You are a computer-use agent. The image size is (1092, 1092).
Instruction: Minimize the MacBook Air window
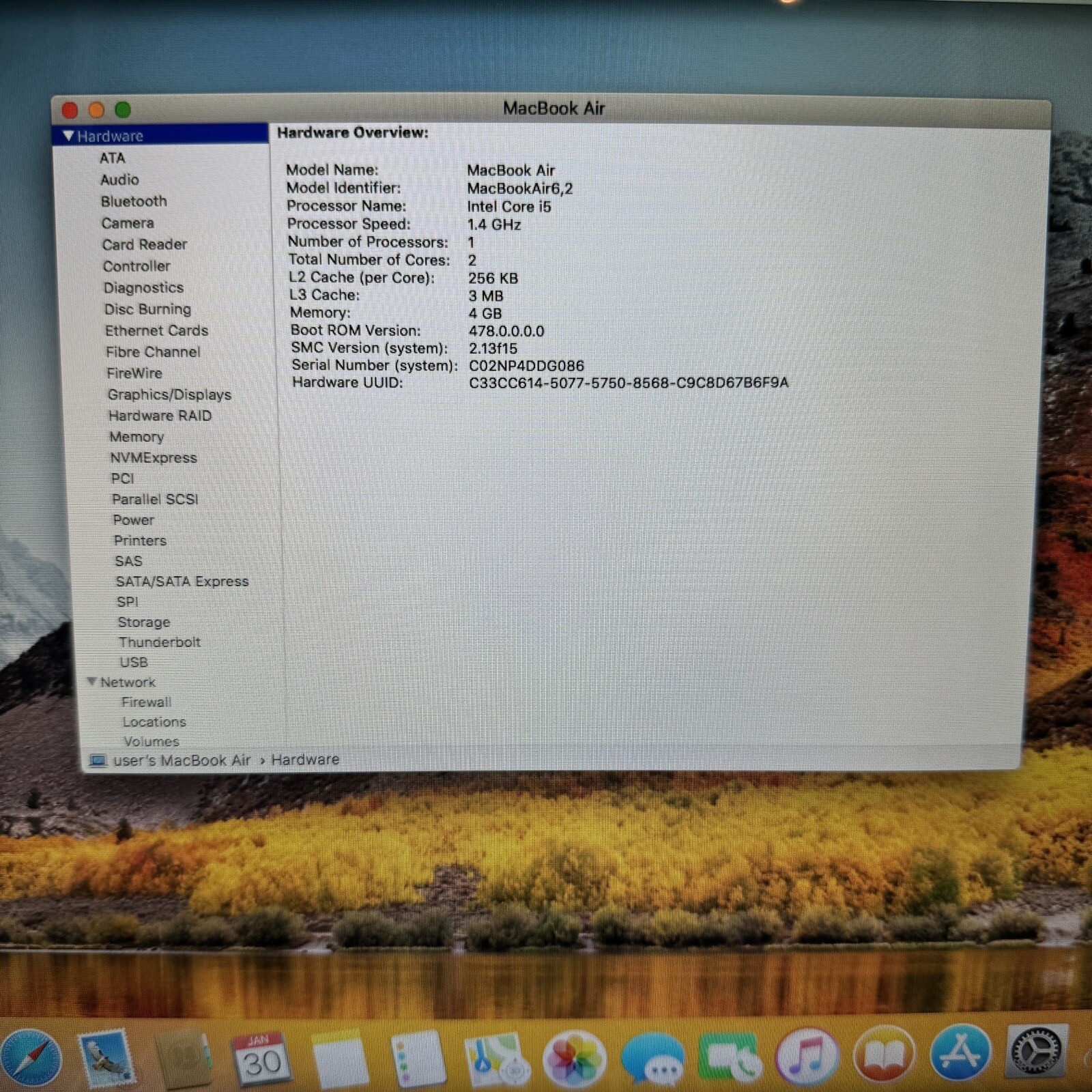pos(96,109)
